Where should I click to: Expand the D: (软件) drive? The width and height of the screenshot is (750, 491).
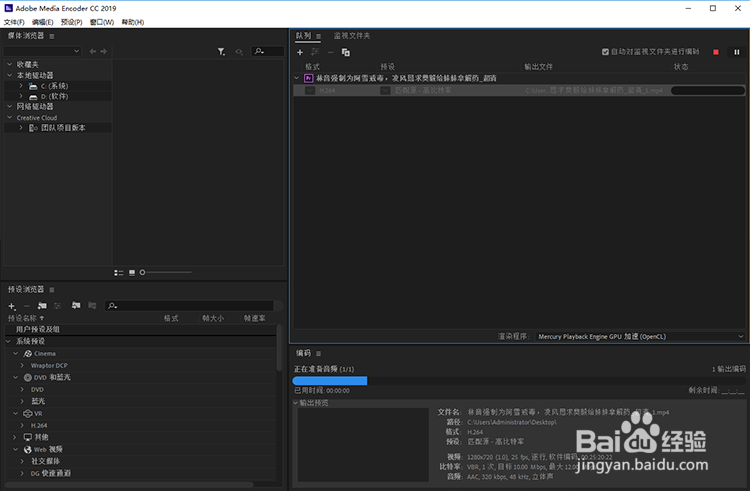click(x=21, y=96)
